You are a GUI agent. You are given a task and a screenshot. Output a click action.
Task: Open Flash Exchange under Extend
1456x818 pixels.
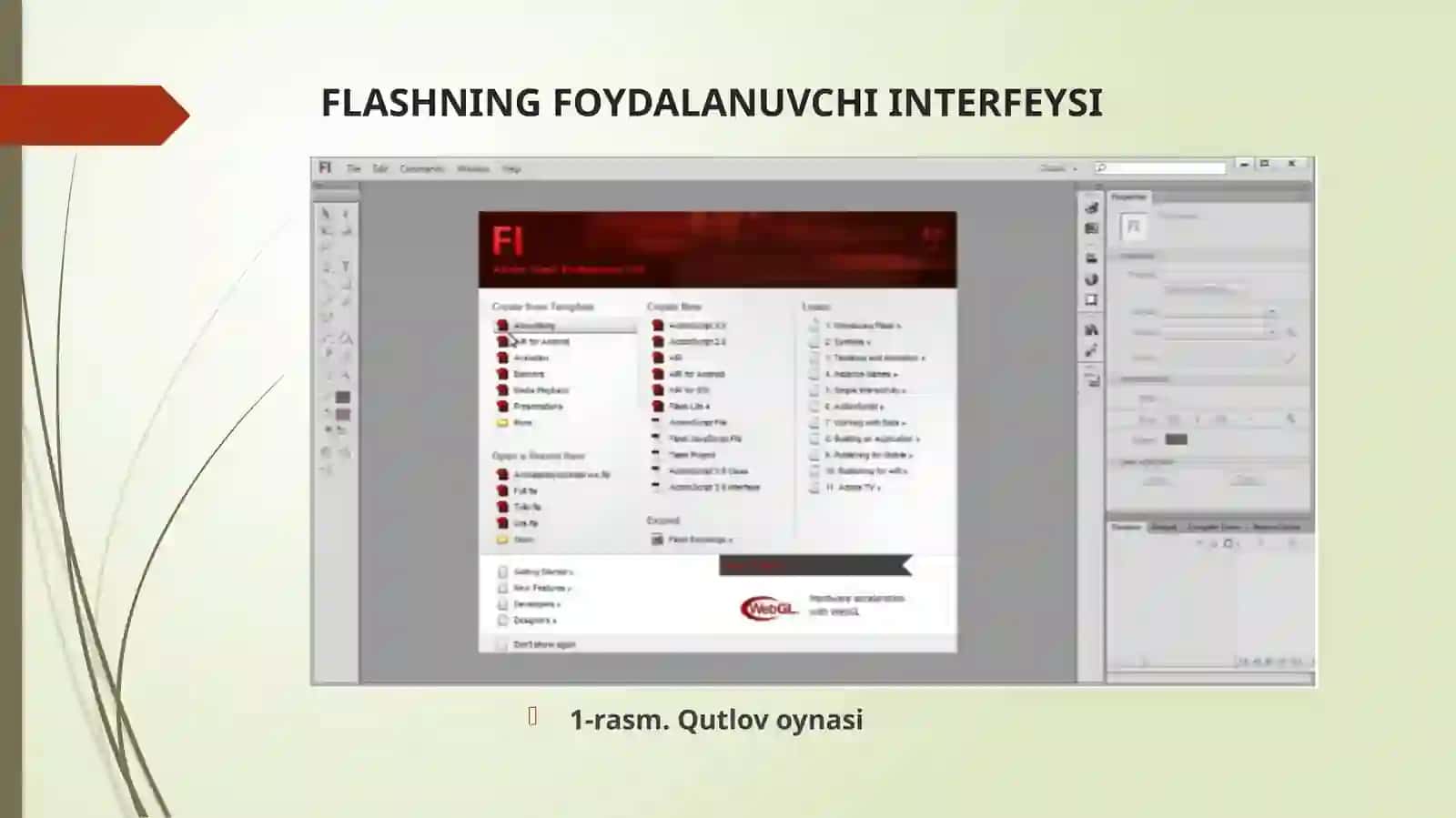click(700, 540)
